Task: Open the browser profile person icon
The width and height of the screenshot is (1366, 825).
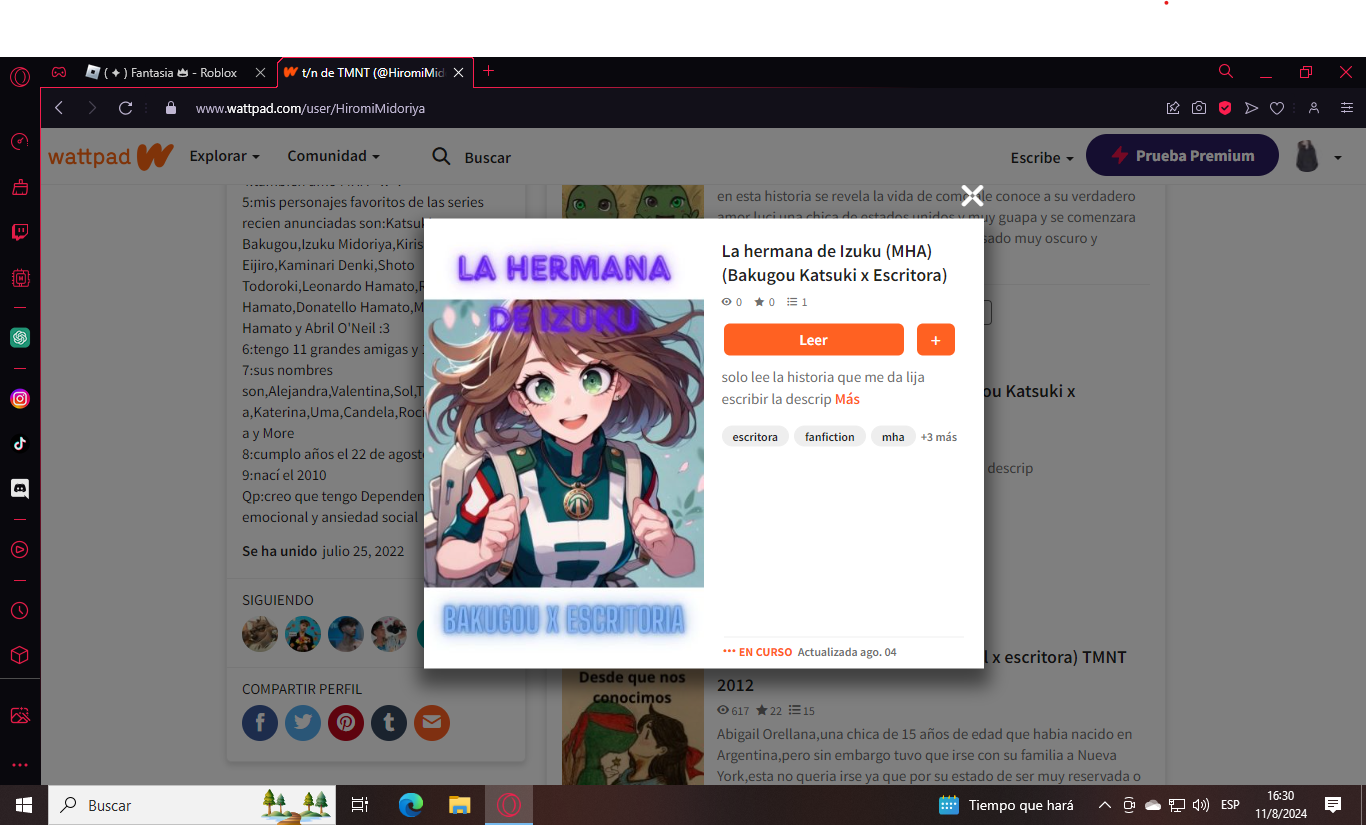Action: pos(1314,108)
